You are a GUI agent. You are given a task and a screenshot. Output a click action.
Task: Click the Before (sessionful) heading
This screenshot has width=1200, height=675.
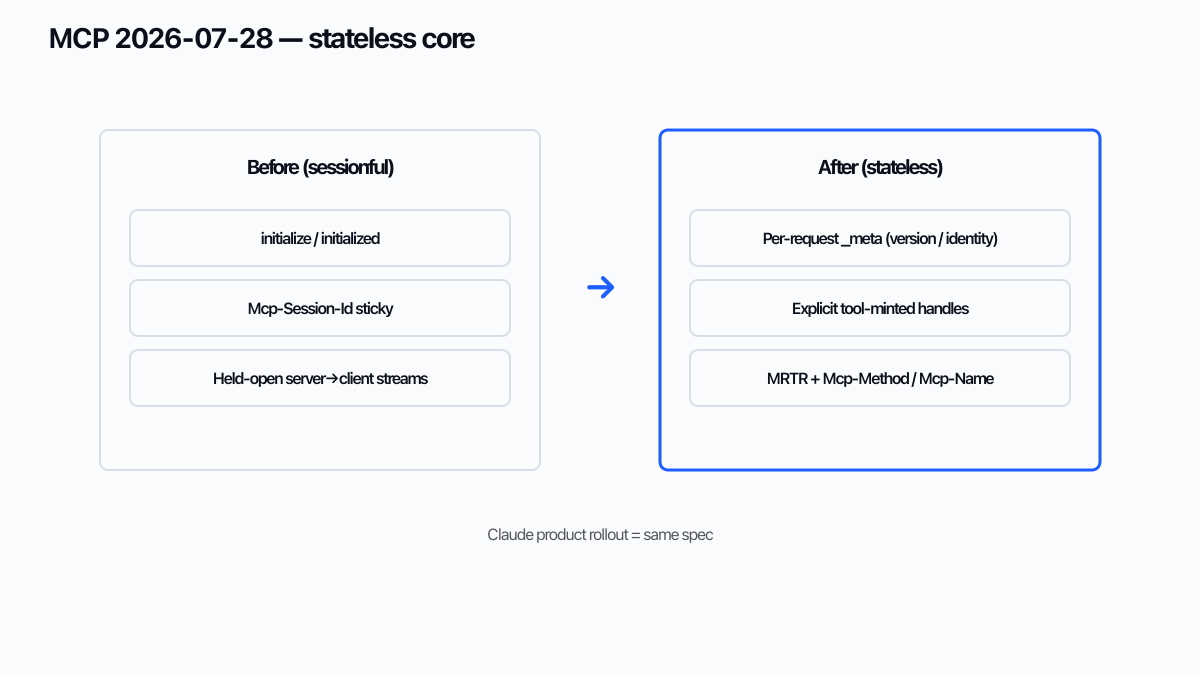pos(320,168)
